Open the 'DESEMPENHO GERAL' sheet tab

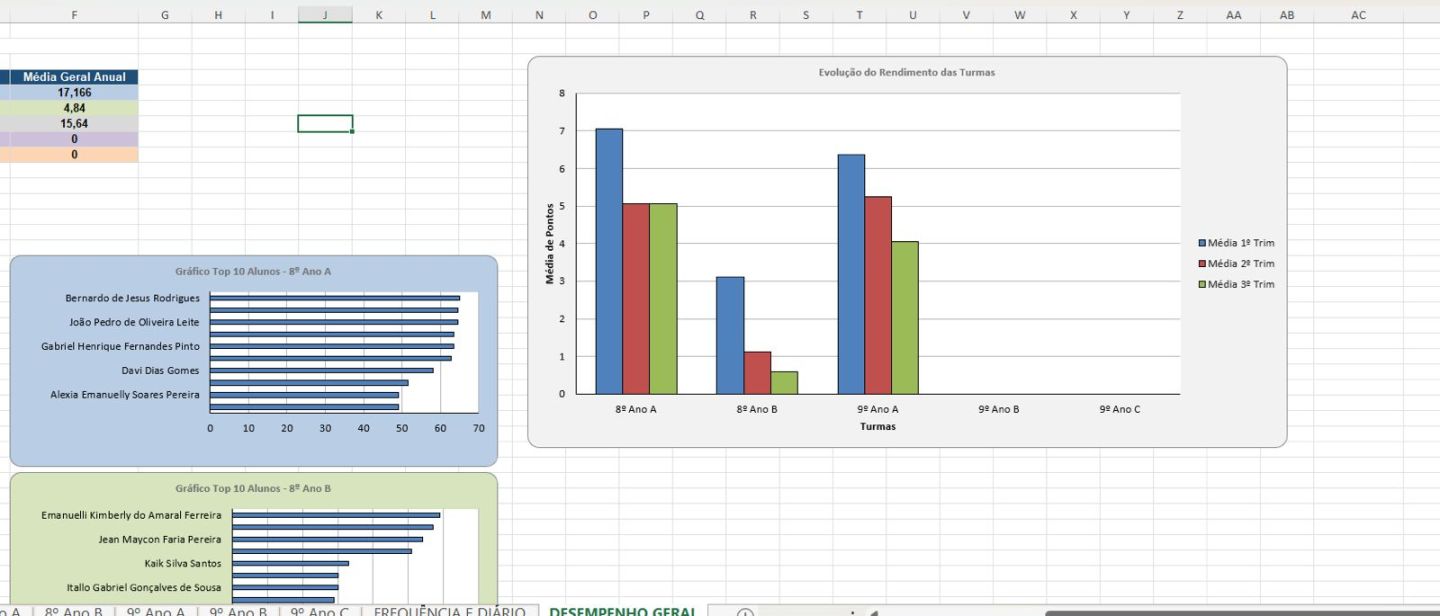click(x=623, y=610)
